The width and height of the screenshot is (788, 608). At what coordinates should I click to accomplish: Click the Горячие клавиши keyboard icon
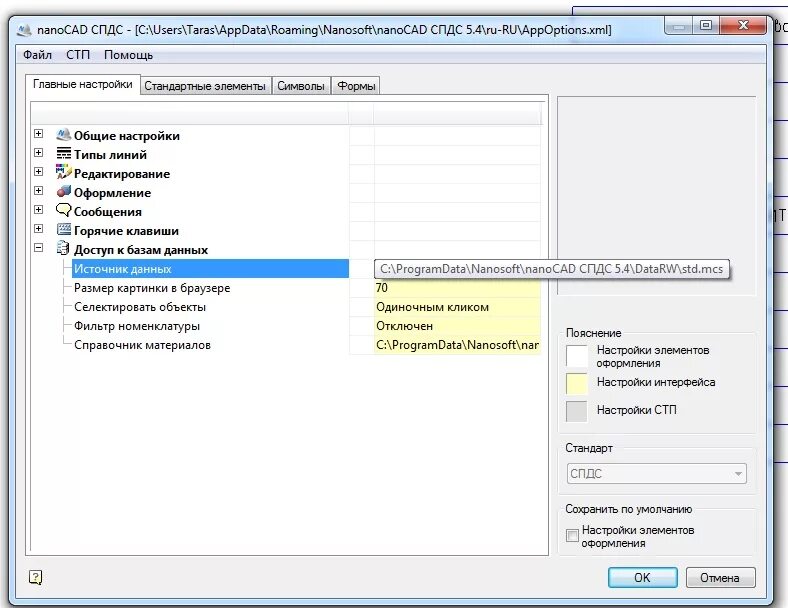click(63, 230)
